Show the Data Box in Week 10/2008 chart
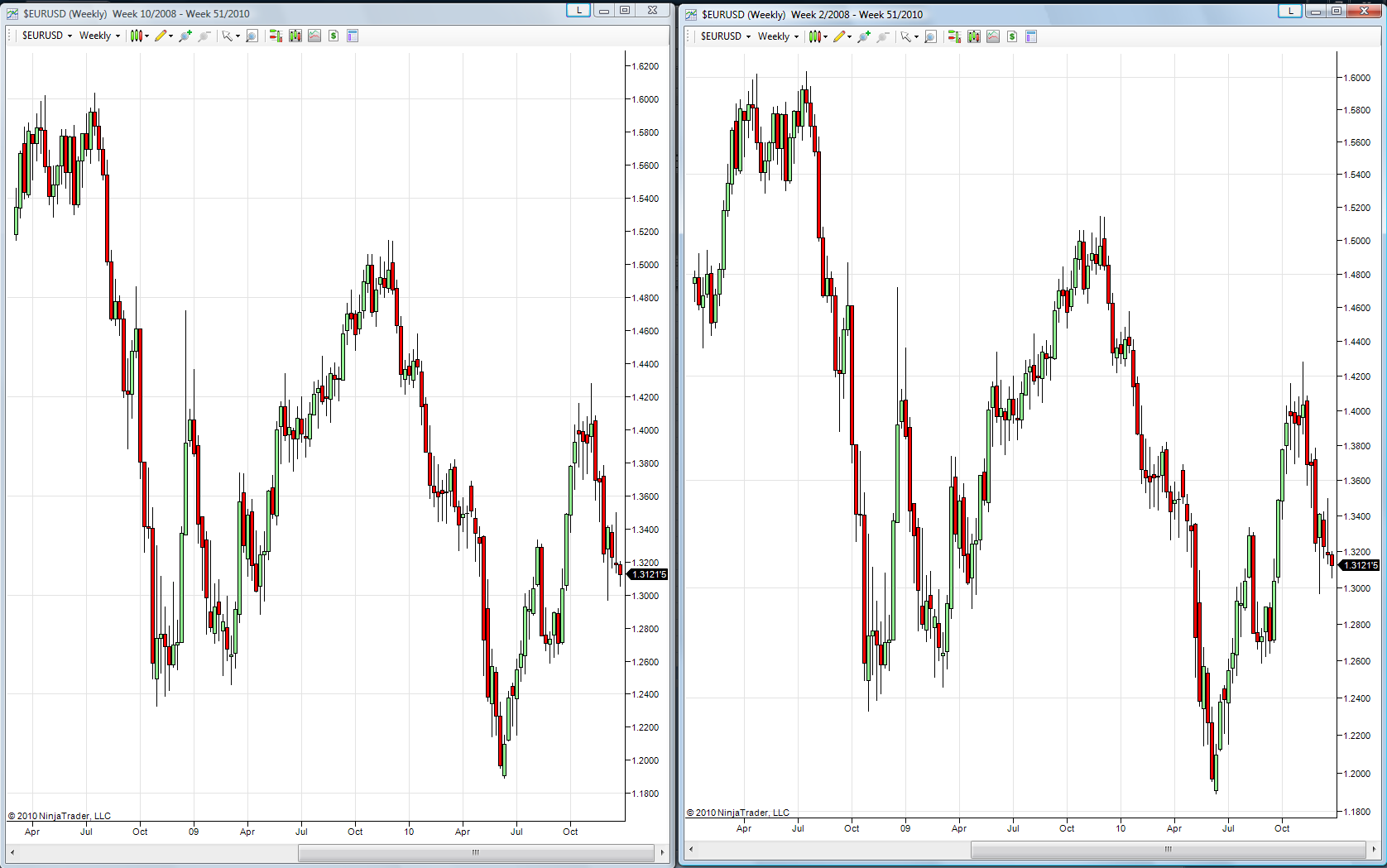 click(252, 36)
